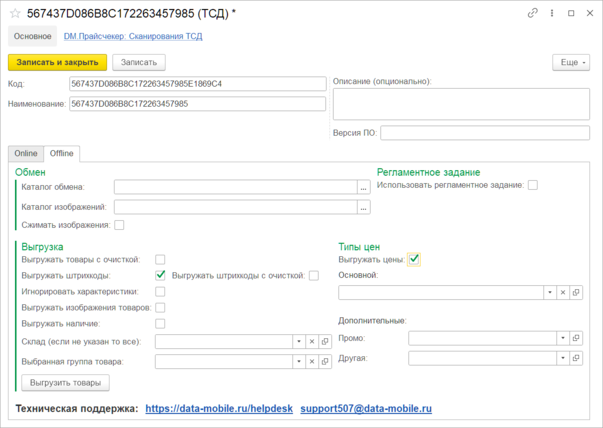
Task: Open the three-dot window menu
Action: (552, 13)
